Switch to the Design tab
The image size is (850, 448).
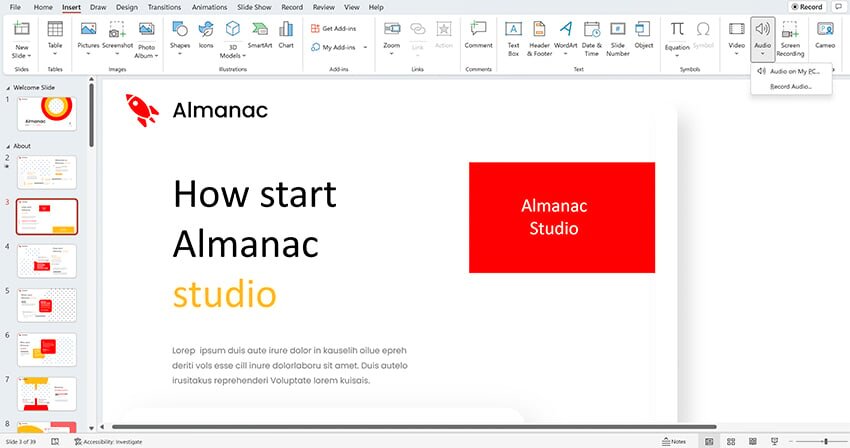[x=127, y=7]
